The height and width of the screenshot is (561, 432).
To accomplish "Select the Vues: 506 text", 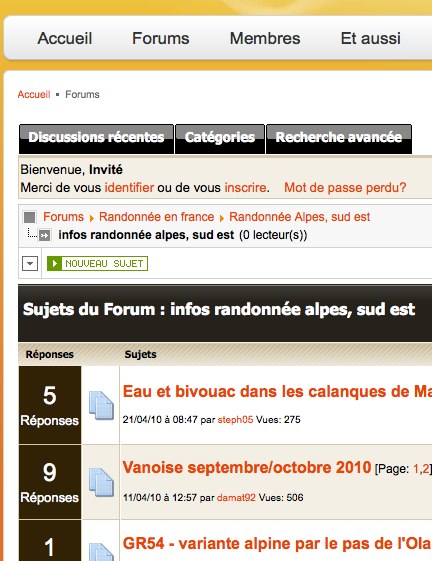I will point(281,498).
